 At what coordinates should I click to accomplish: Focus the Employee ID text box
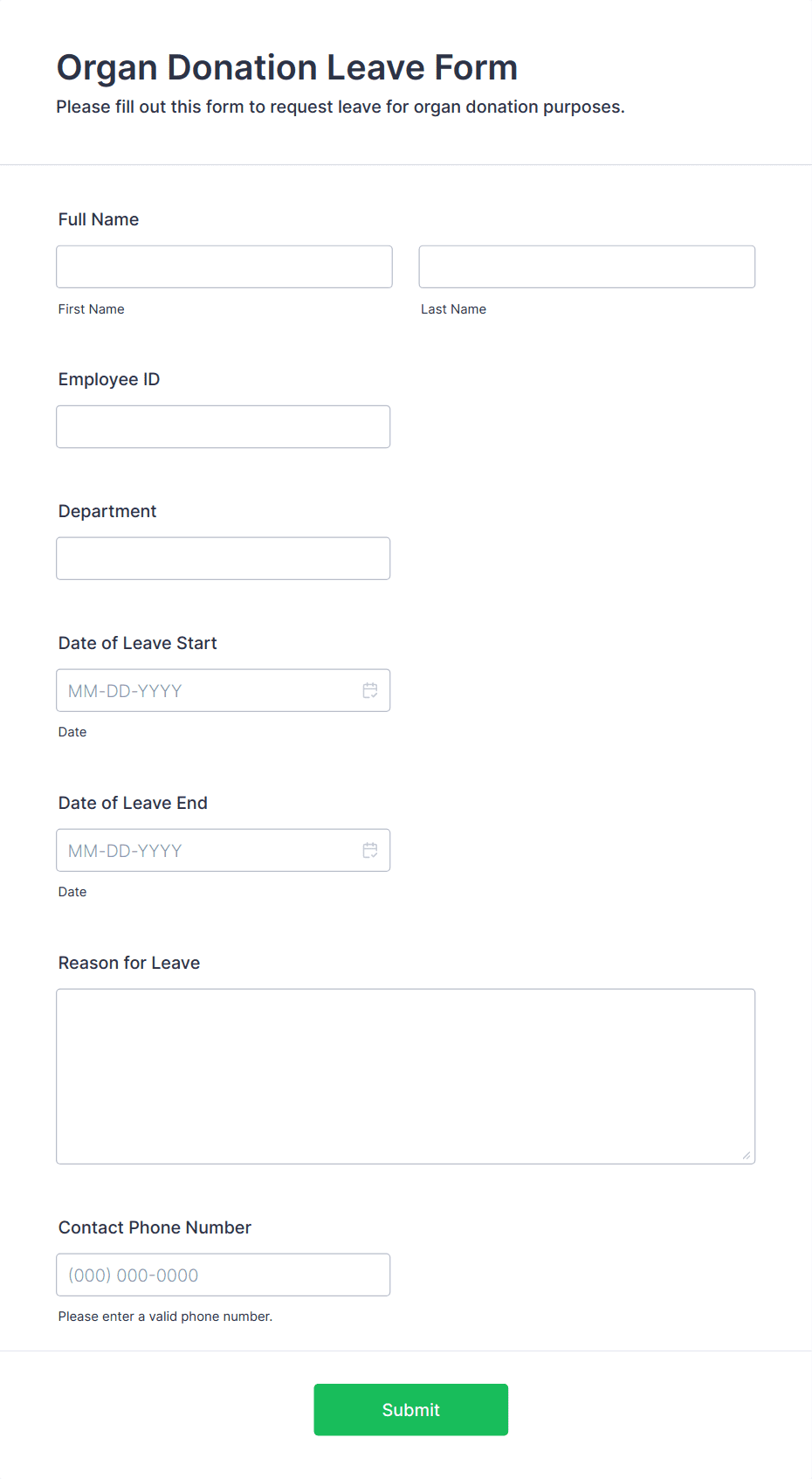pyautogui.click(x=224, y=426)
